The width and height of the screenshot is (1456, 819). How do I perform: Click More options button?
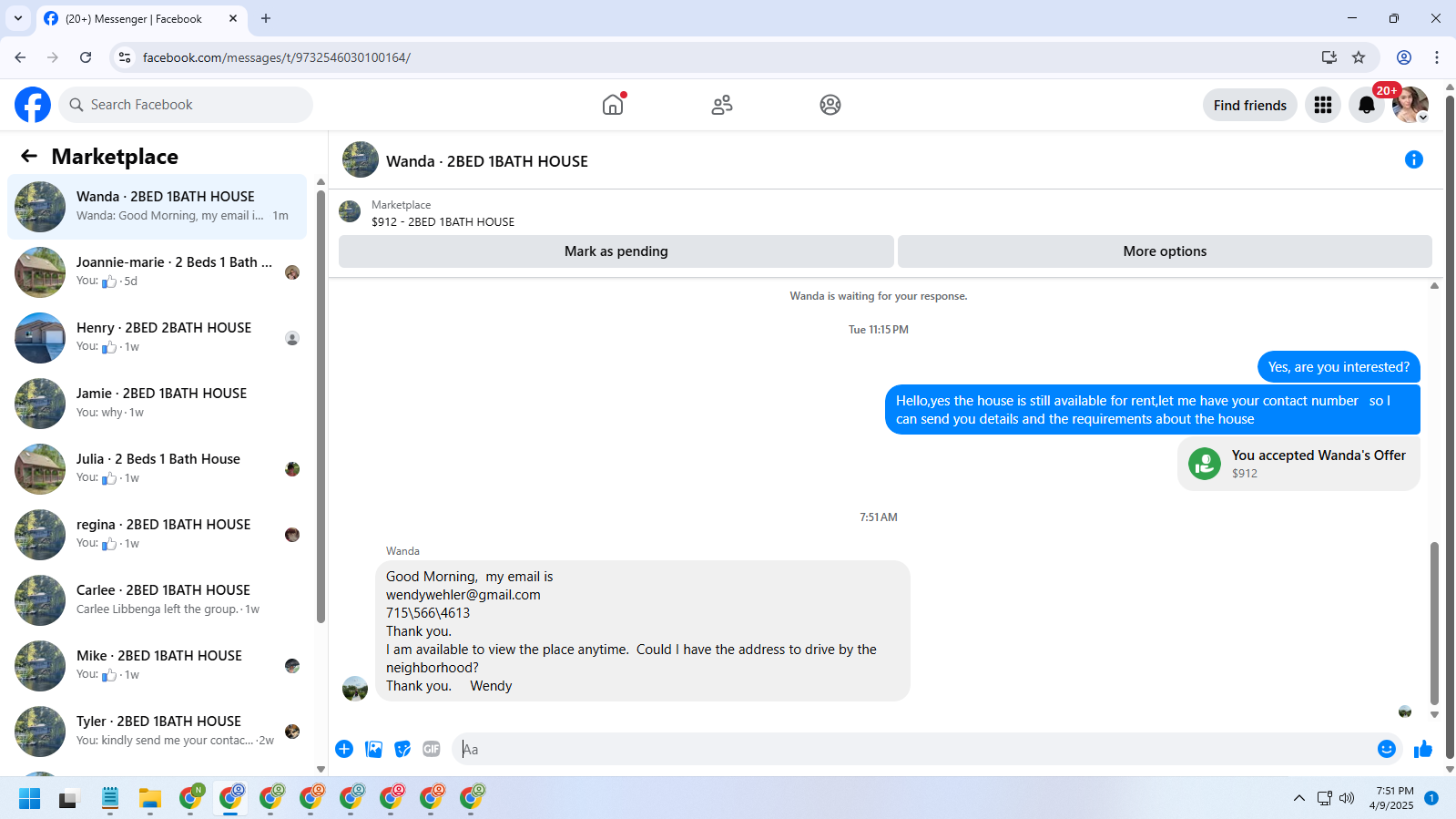click(1165, 251)
